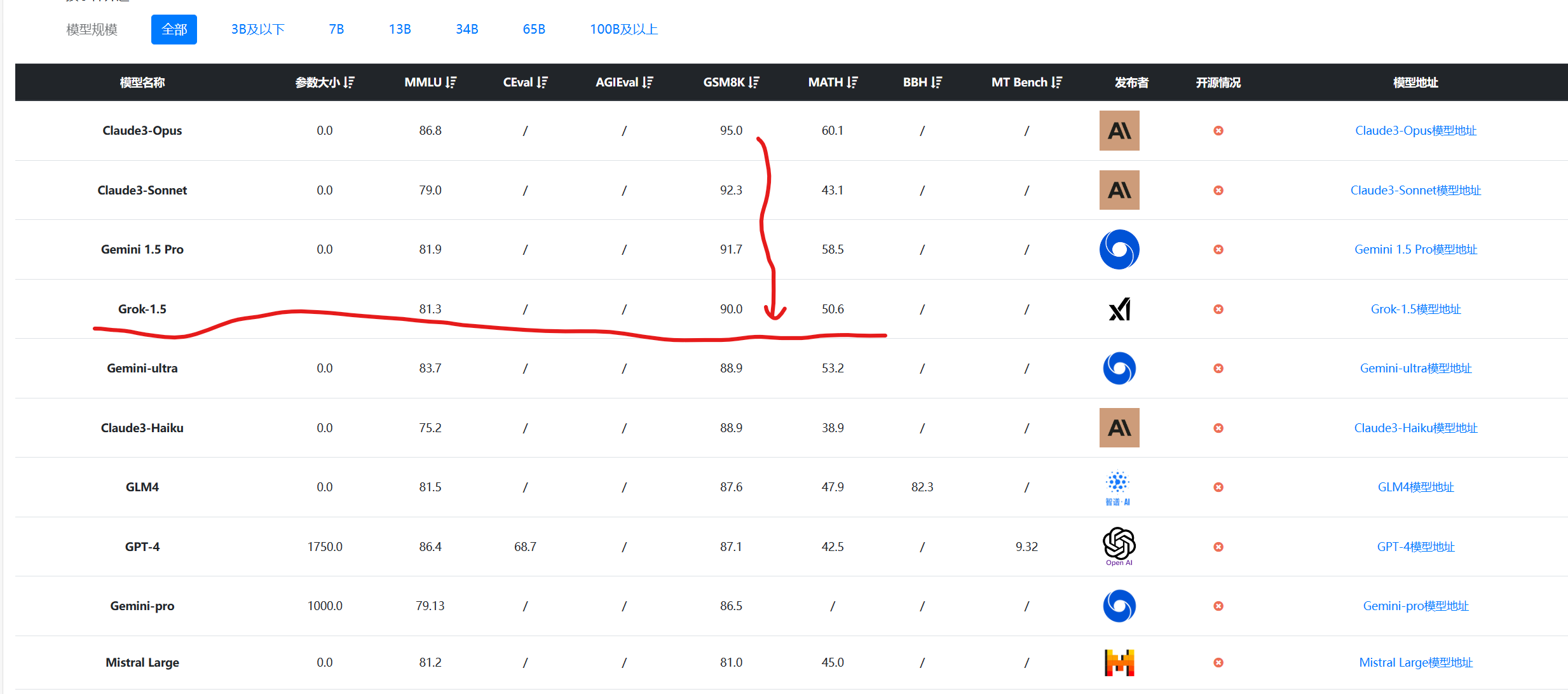
Task: Open the Grok-1.5模型地址 link
Action: coord(1415,309)
